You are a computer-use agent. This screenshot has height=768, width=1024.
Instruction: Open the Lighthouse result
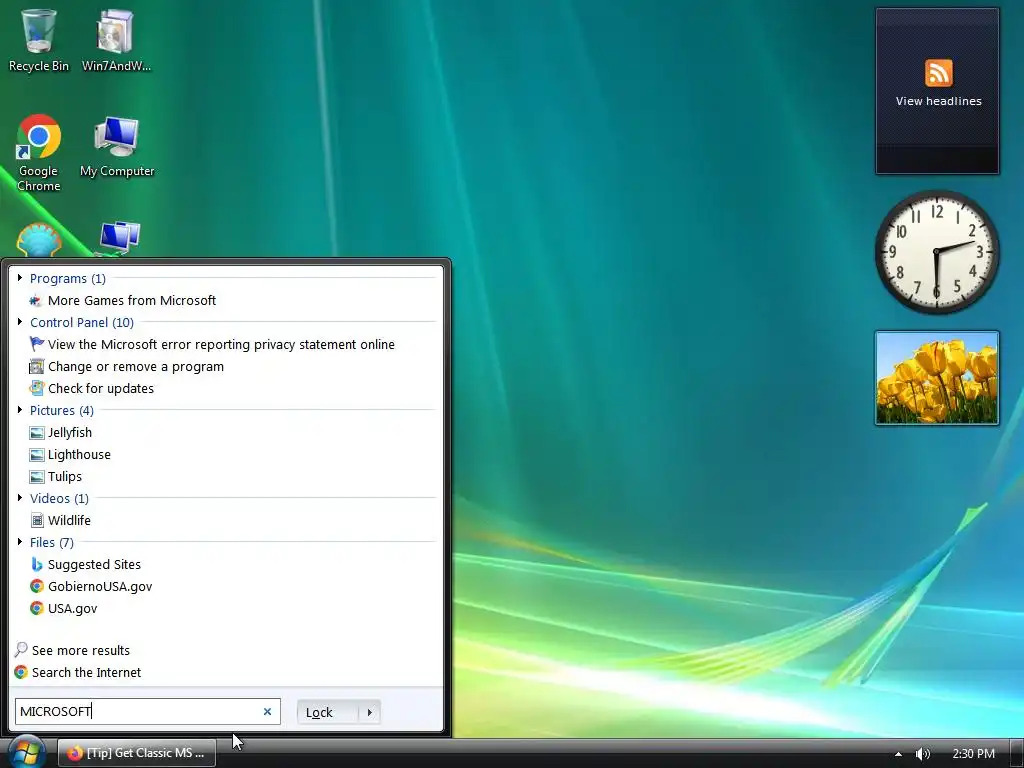pyautogui.click(x=79, y=455)
